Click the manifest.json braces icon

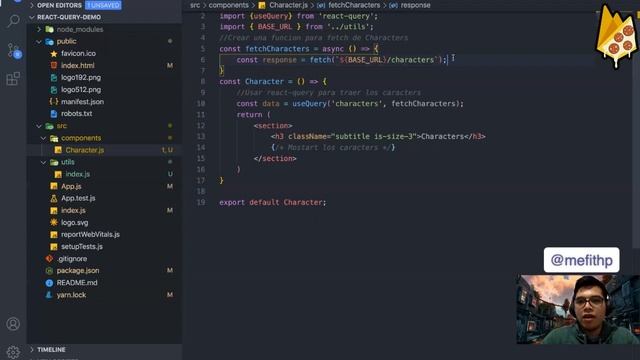[x=53, y=102]
